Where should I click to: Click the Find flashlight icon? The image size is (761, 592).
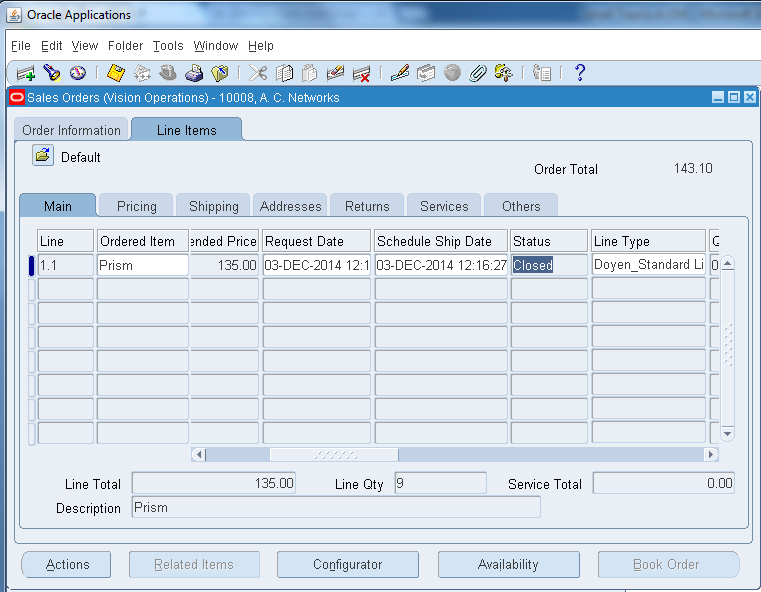pyautogui.click(x=51, y=73)
